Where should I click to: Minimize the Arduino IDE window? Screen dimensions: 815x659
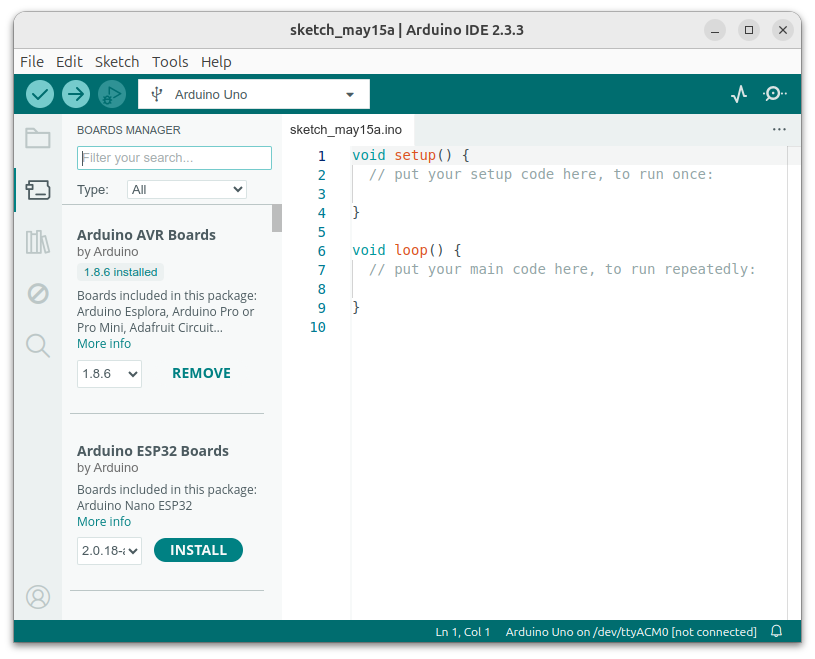[x=715, y=30]
